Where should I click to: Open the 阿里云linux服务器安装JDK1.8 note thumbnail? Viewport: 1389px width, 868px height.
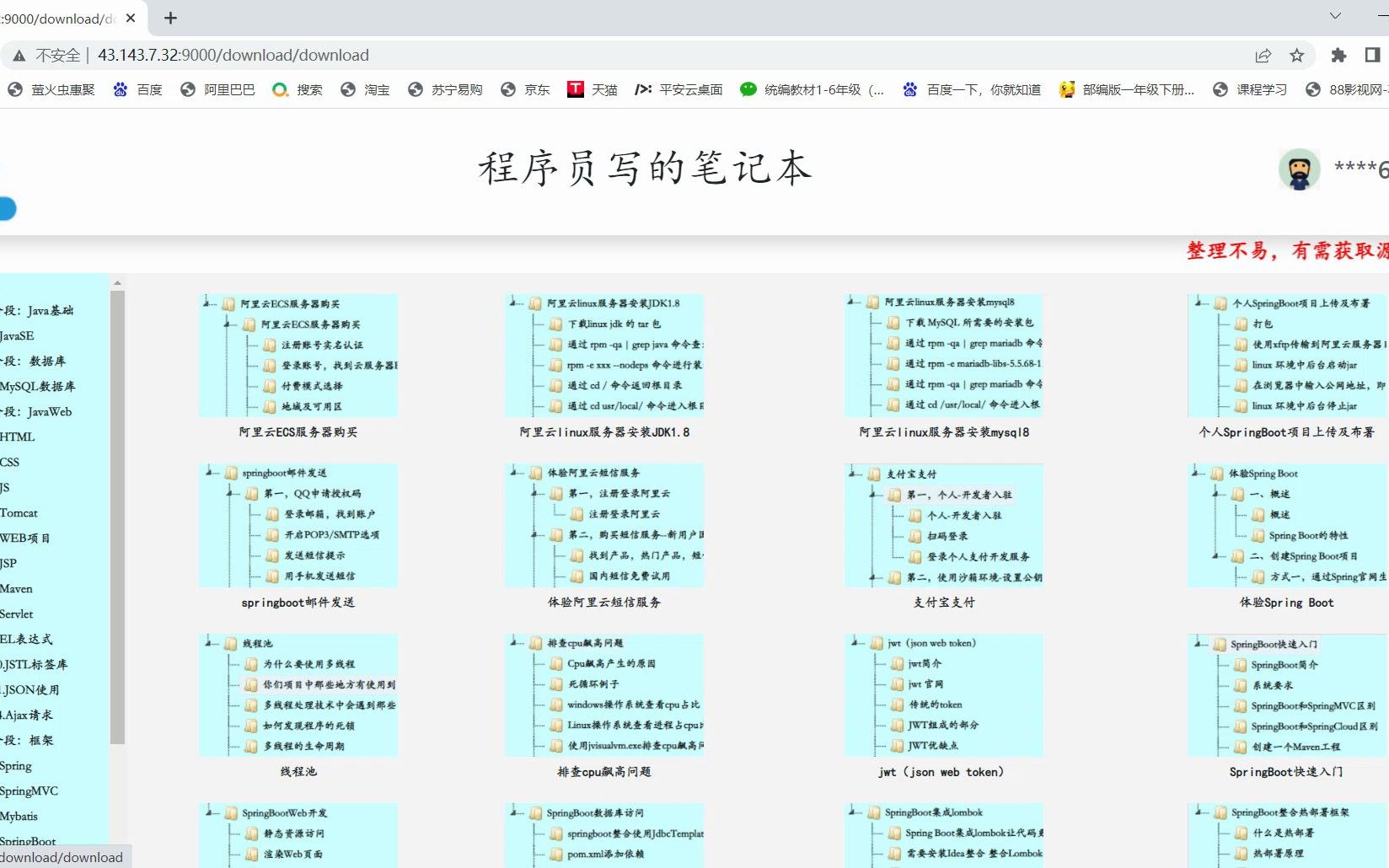point(603,355)
